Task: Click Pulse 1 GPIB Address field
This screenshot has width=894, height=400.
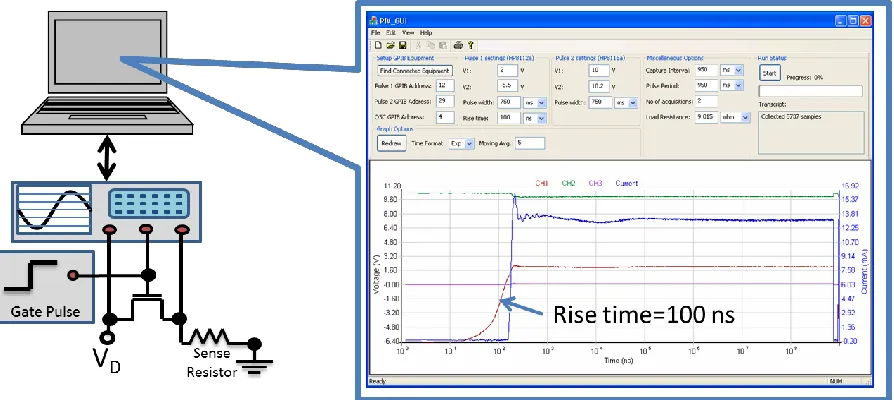Action: click(x=445, y=85)
